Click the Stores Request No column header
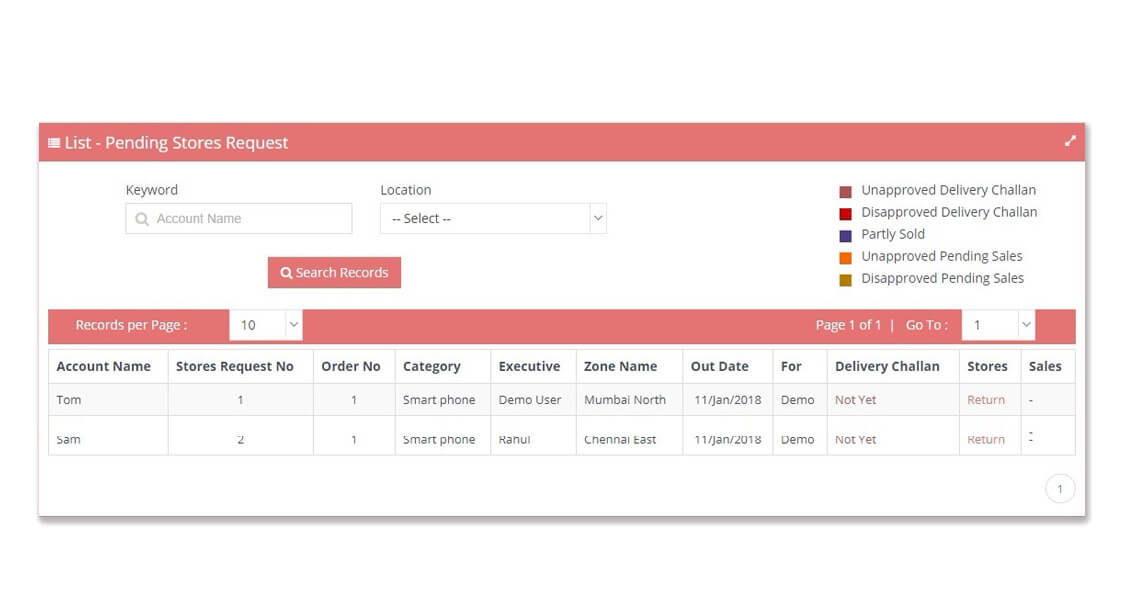1124x598 pixels. click(239, 366)
